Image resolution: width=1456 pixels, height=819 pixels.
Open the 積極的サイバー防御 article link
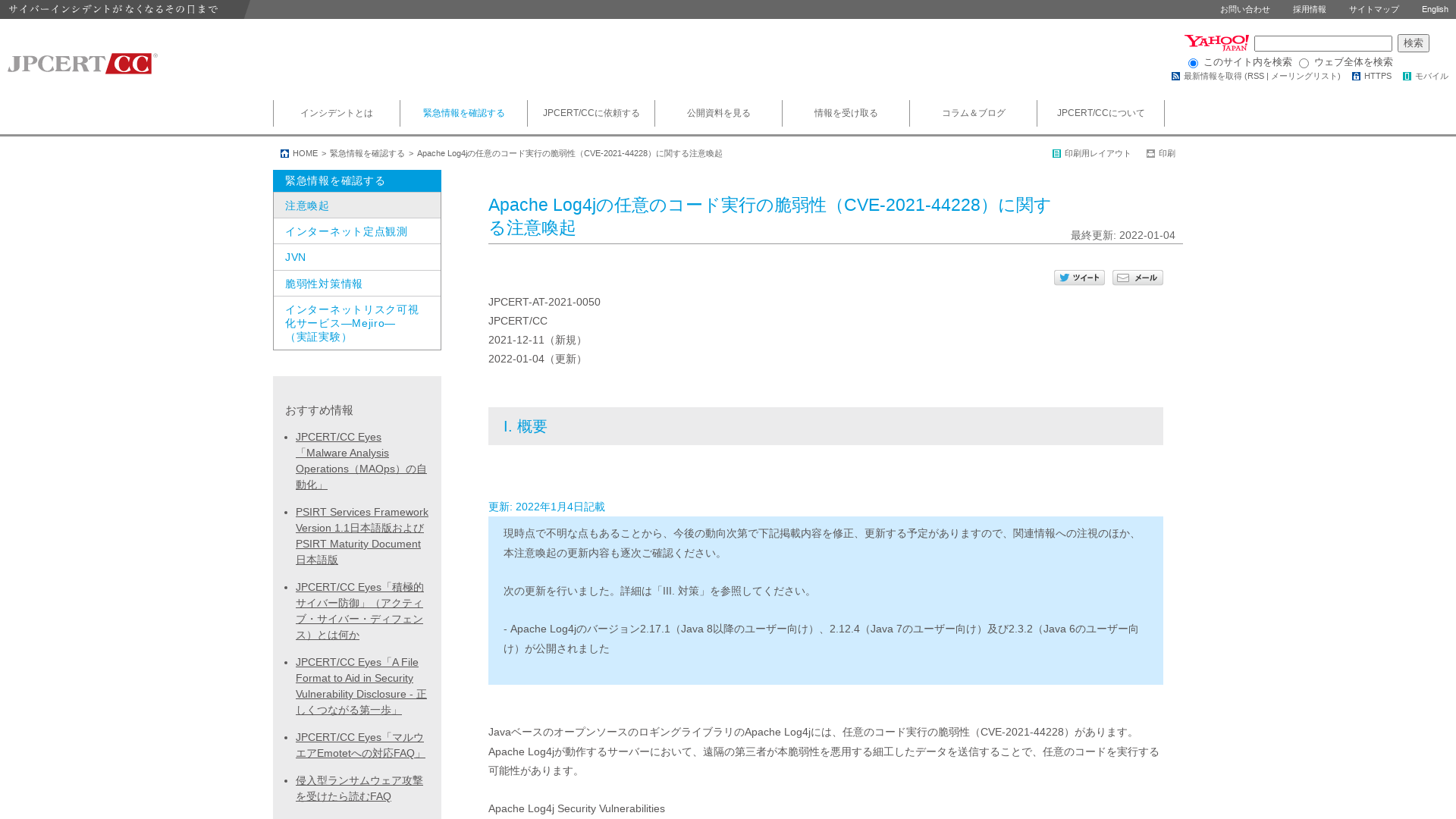(x=359, y=611)
